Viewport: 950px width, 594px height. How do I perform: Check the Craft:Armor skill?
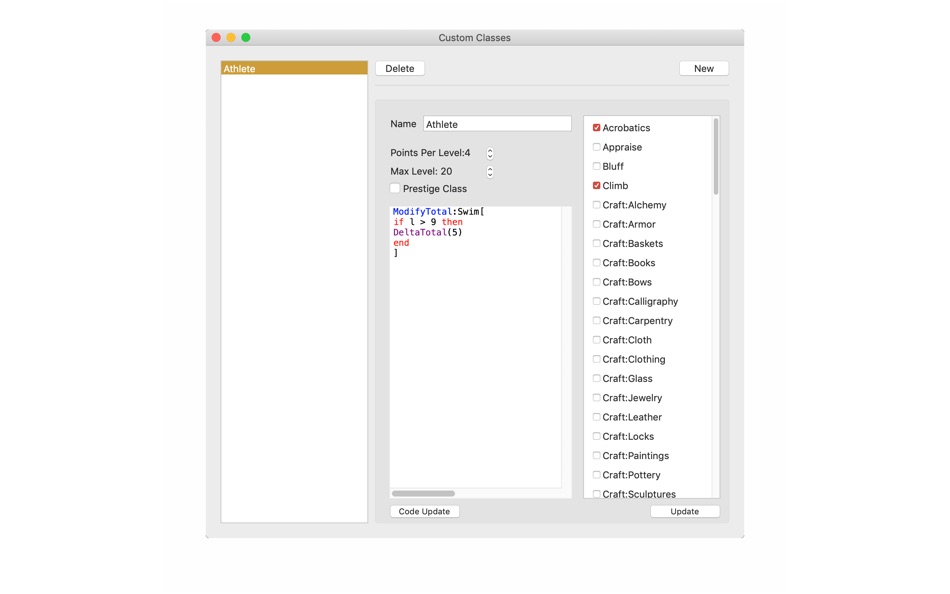pos(596,224)
